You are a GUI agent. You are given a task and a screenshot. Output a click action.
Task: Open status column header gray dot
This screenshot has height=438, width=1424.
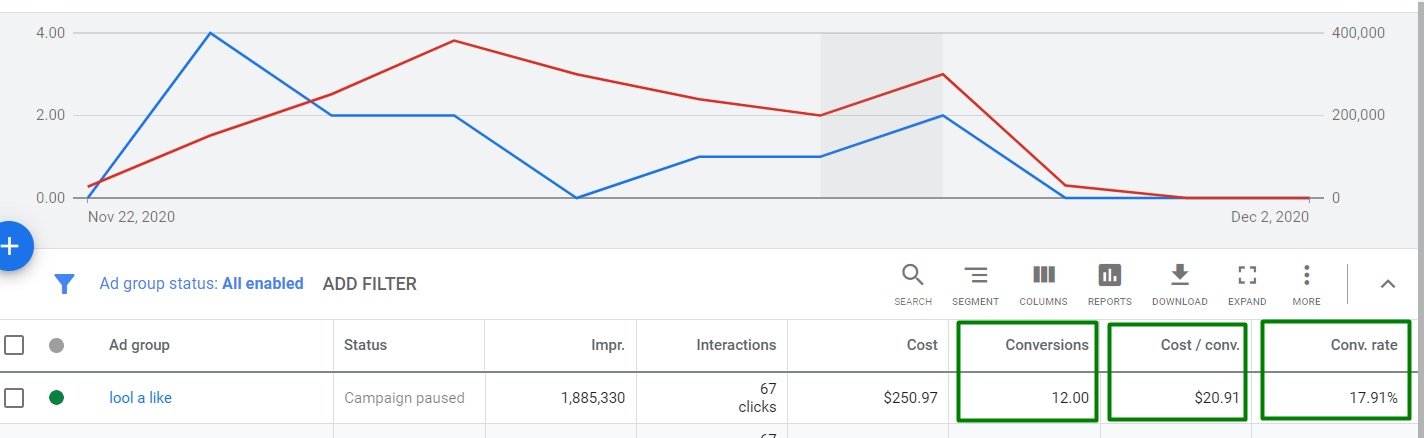click(x=57, y=345)
